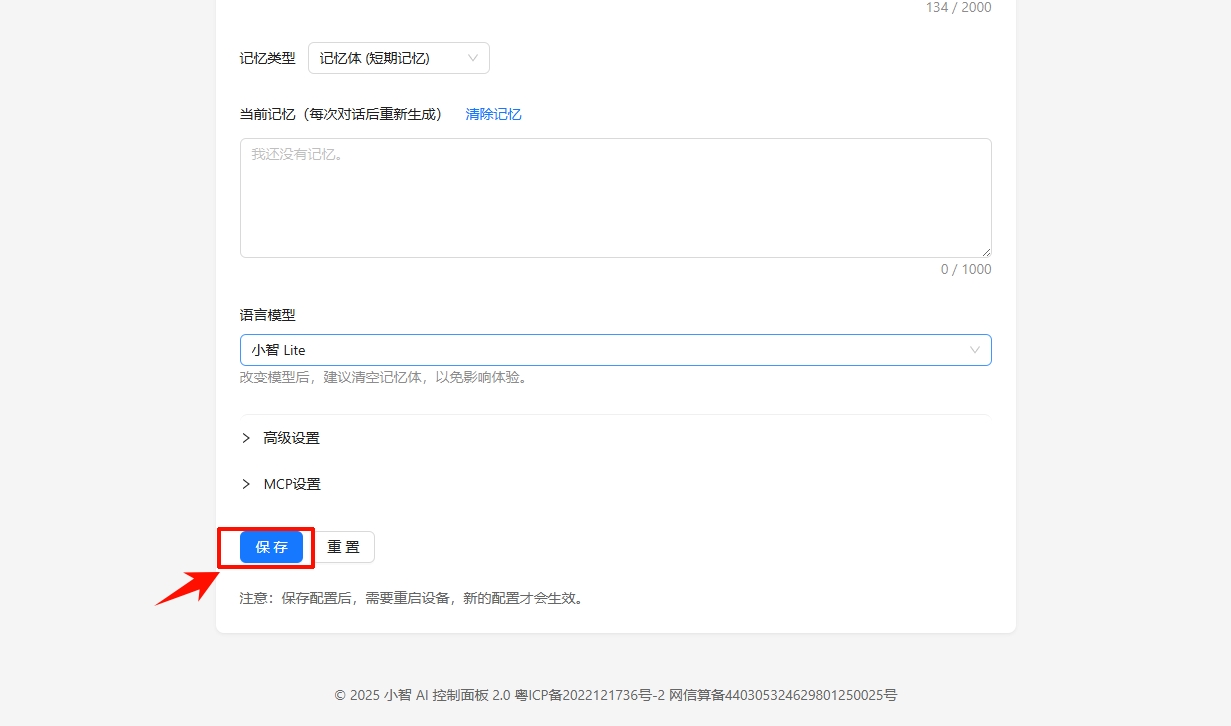The height and width of the screenshot is (726, 1231).
Task: Expand the 高级设置 section title
Action: [x=291, y=438]
